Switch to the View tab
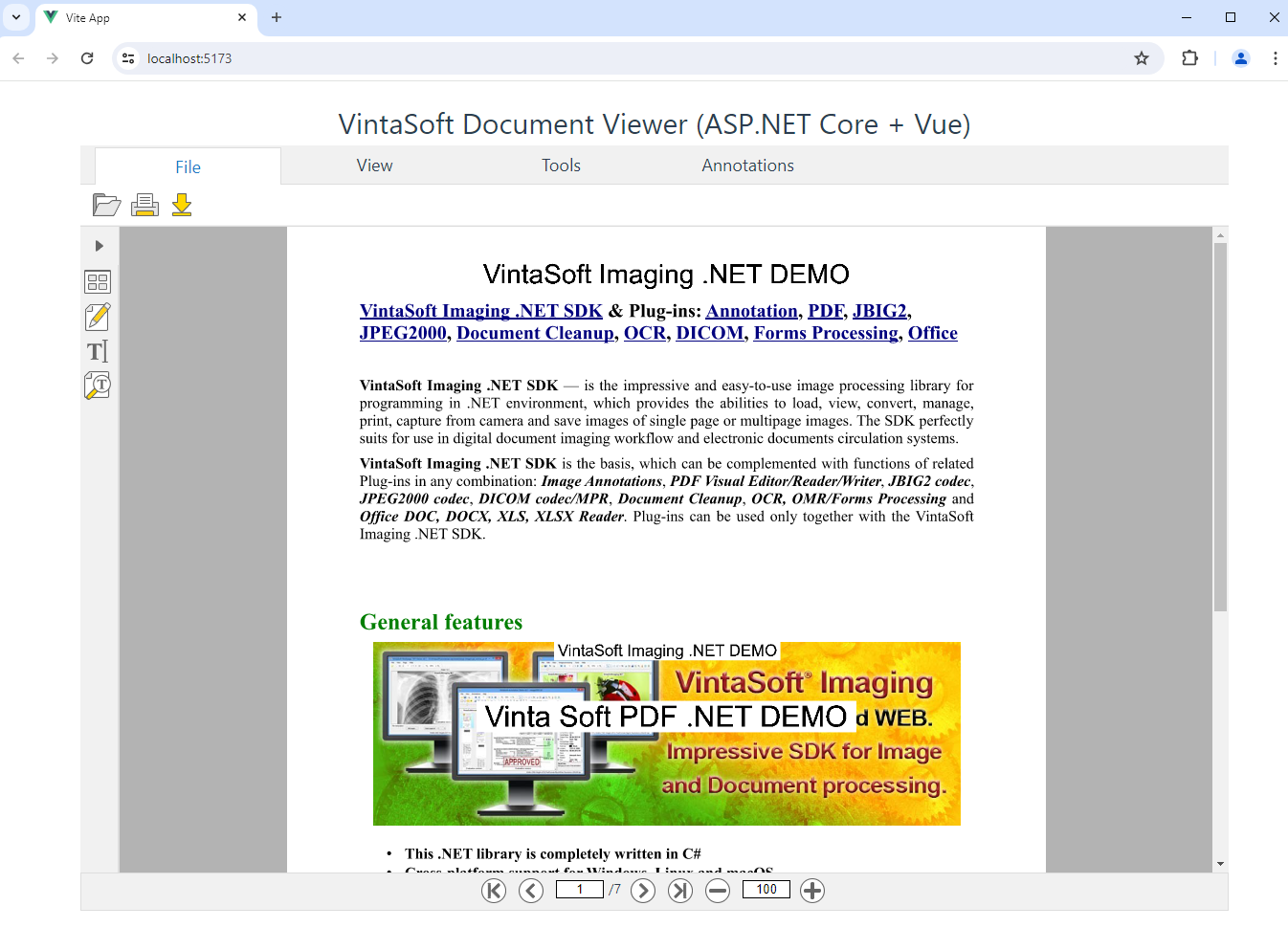The width and height of the screenshot is (1288, 928). [x=374, y=166]
